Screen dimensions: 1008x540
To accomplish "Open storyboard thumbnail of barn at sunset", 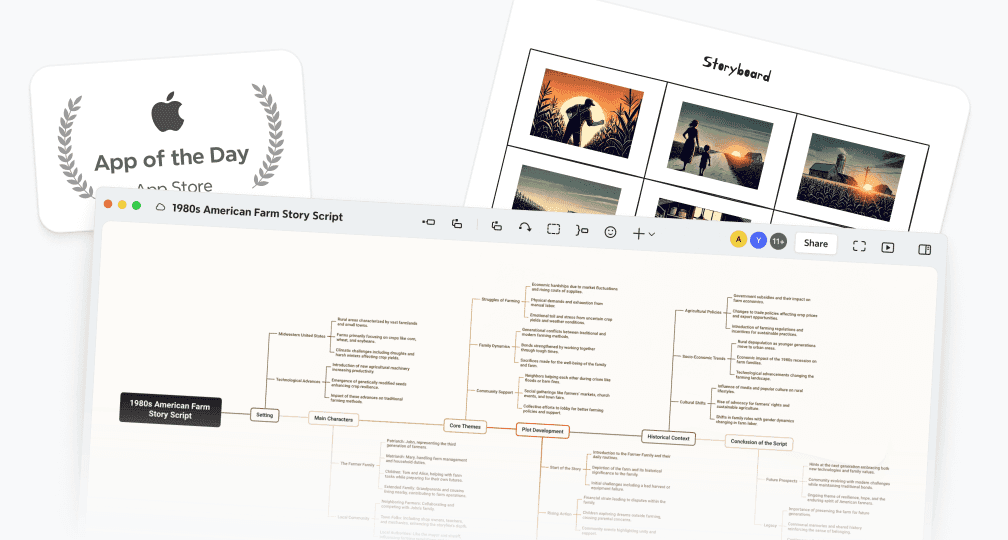I will [x=850, y=179].
